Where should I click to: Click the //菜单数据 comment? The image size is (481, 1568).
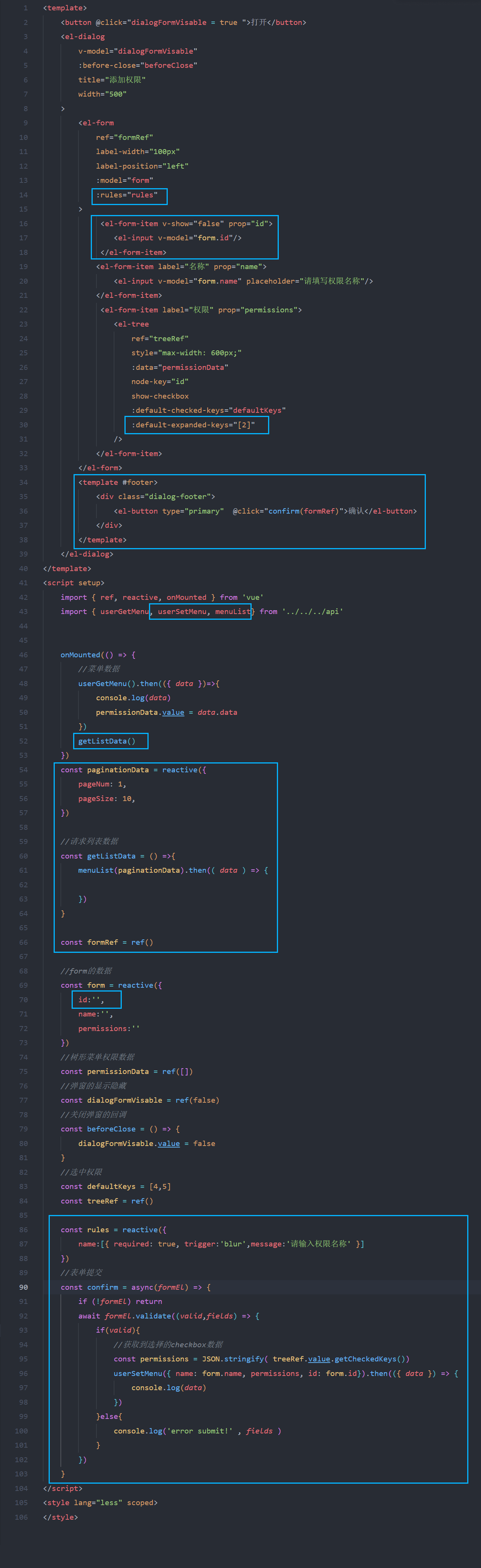coord(99,669)
